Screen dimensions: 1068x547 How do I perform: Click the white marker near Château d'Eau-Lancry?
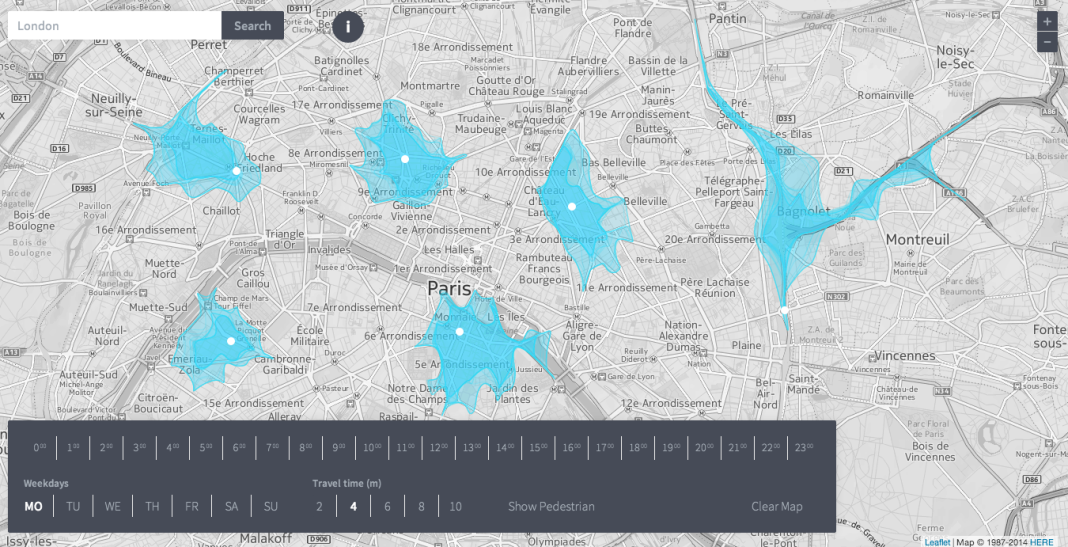tap(571, 206)
